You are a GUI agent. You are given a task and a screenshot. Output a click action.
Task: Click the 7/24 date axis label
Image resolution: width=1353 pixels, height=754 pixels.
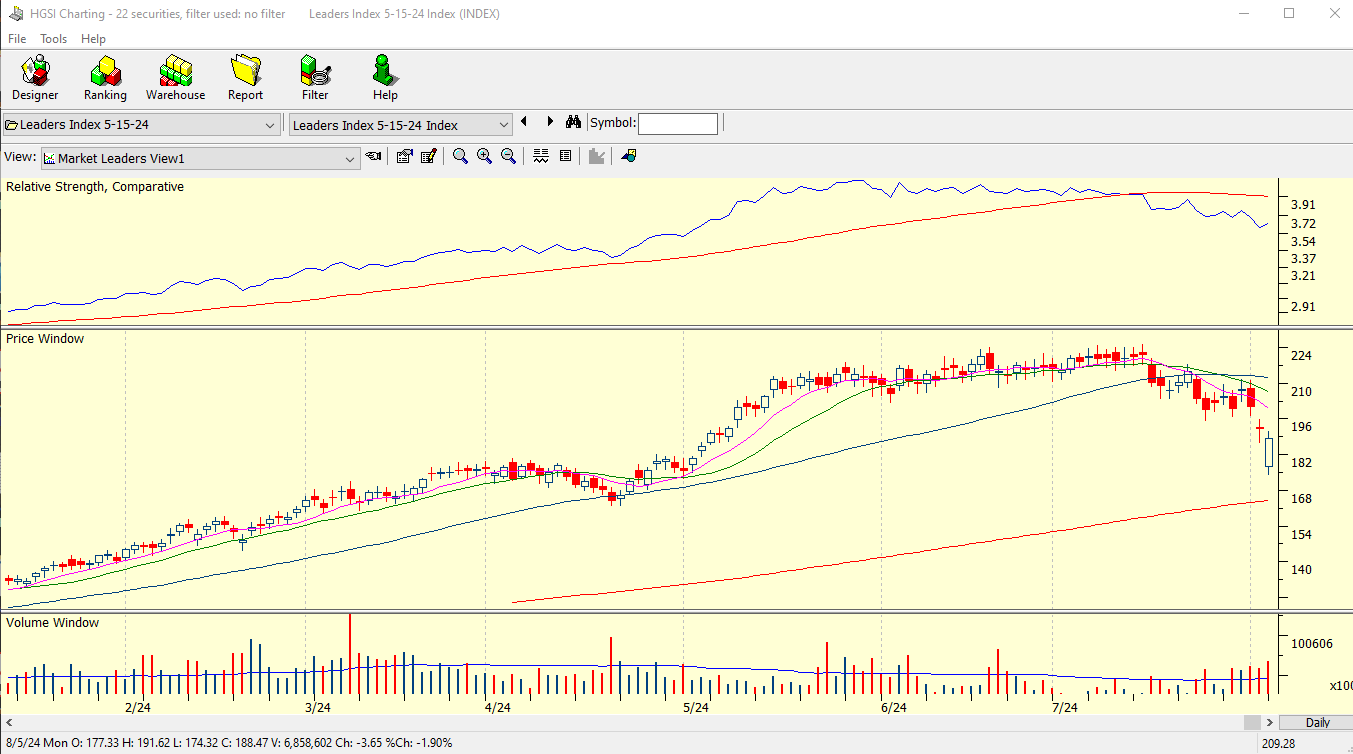pos(1065,707)
